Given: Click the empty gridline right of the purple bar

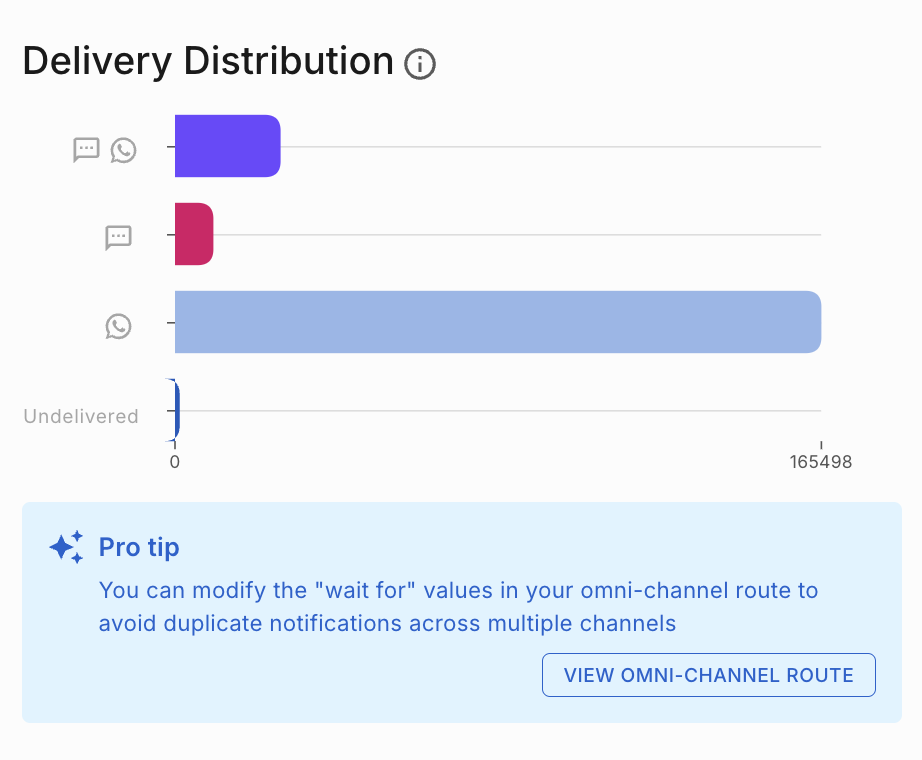Looking at the screenshot, I should tap(550, 147).
